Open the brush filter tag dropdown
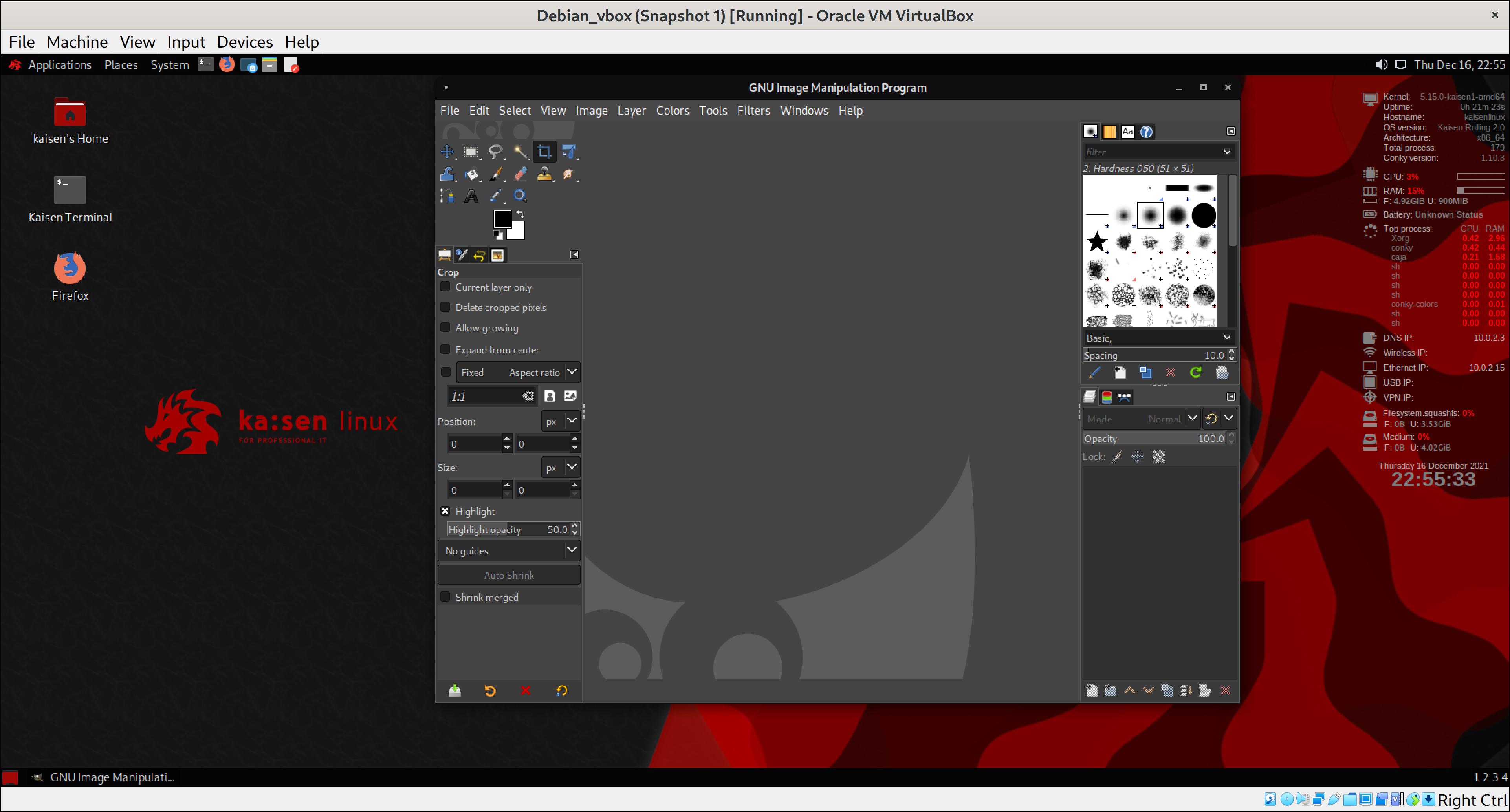1510x812 pixels. (1227, 152)
